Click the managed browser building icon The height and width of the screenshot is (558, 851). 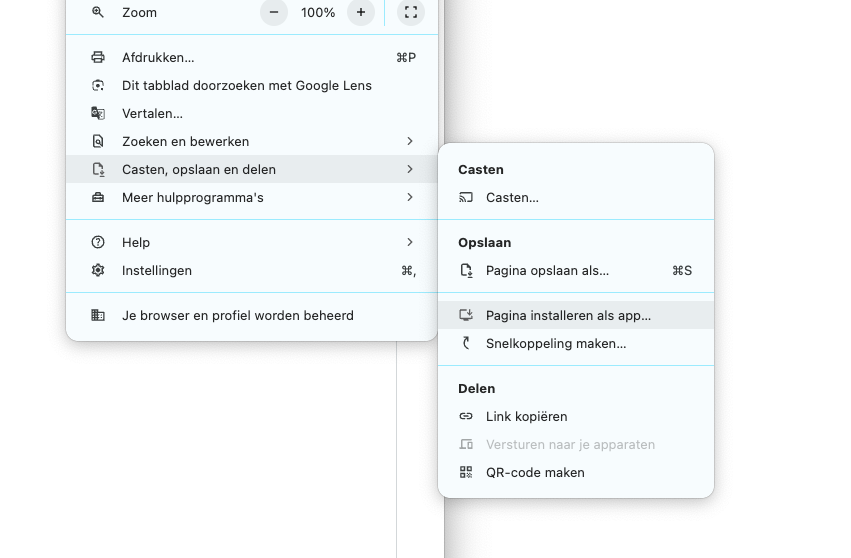(x=98, y=315)
